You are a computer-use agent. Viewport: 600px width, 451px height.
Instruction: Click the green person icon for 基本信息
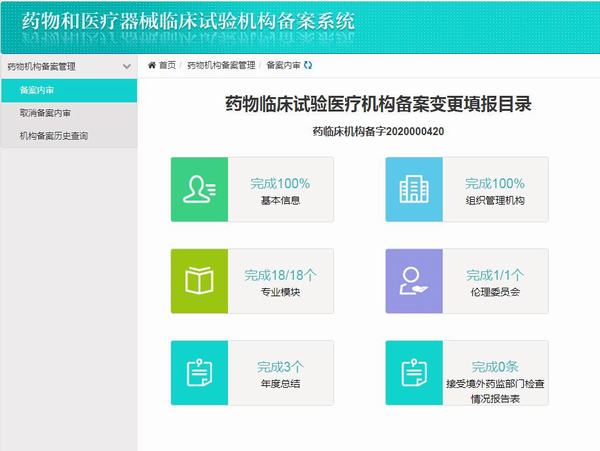[x=200, y=190]
